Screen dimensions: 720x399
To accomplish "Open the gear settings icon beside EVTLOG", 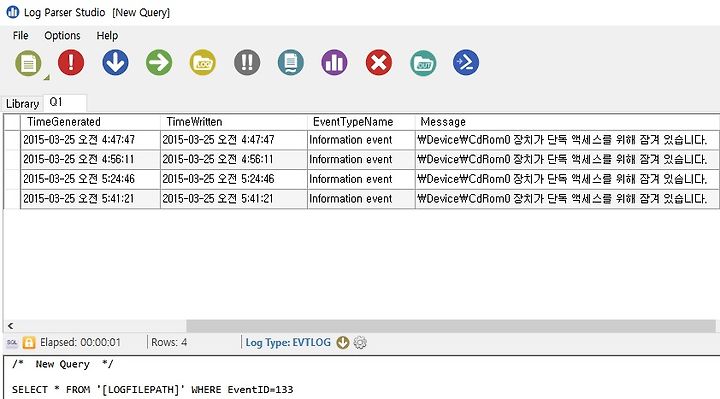I will tap(360, 343).
